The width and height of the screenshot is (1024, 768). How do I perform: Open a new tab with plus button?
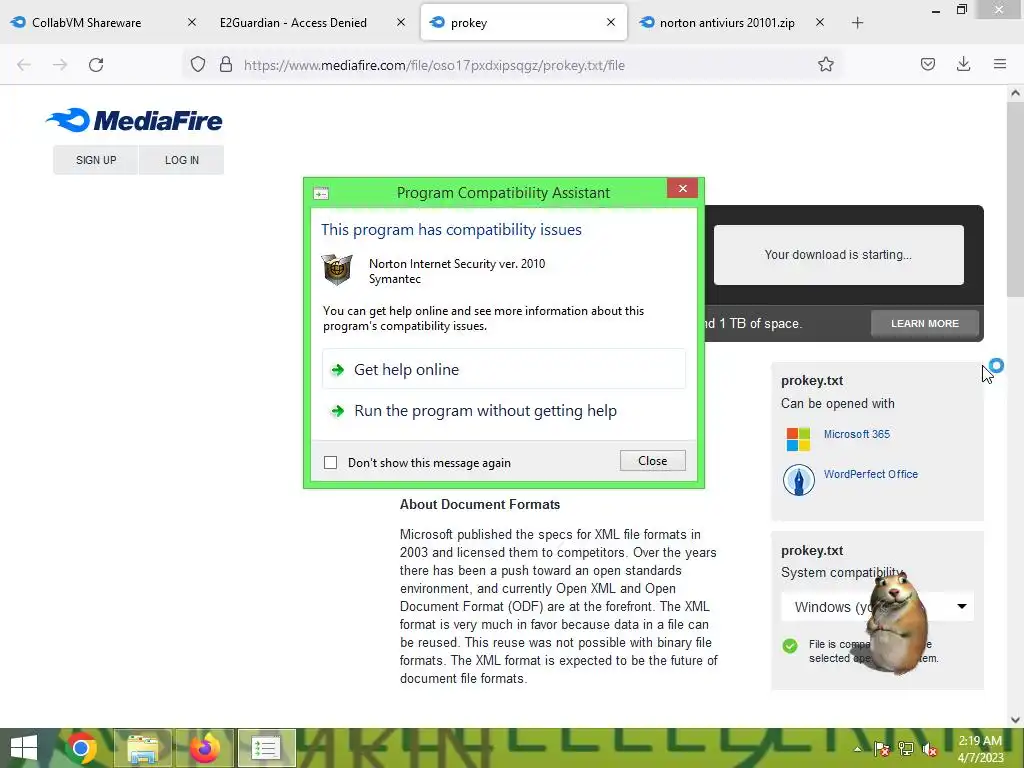857,23
